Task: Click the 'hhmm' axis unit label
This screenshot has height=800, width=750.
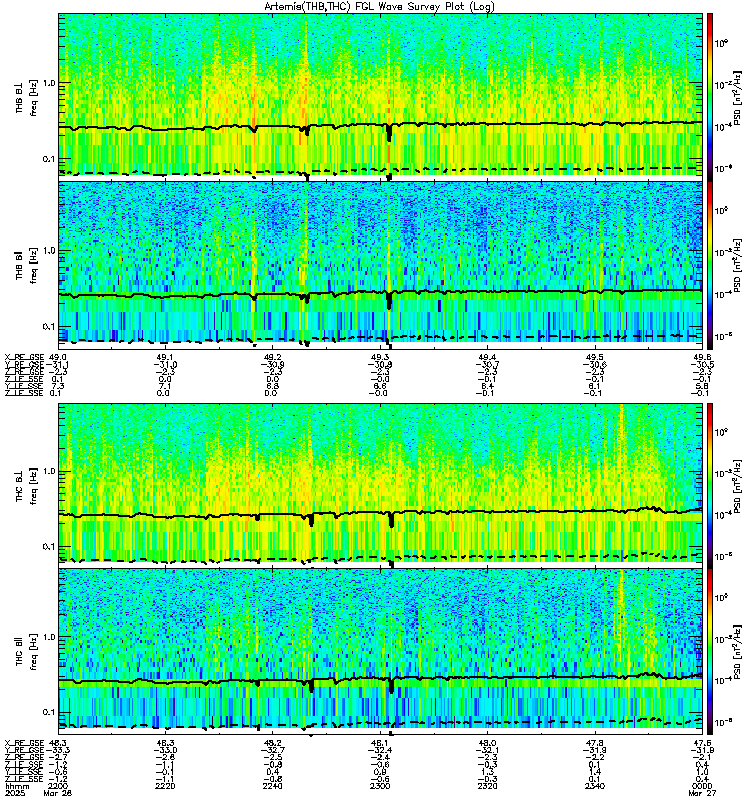Action: (x=15, y=786)
